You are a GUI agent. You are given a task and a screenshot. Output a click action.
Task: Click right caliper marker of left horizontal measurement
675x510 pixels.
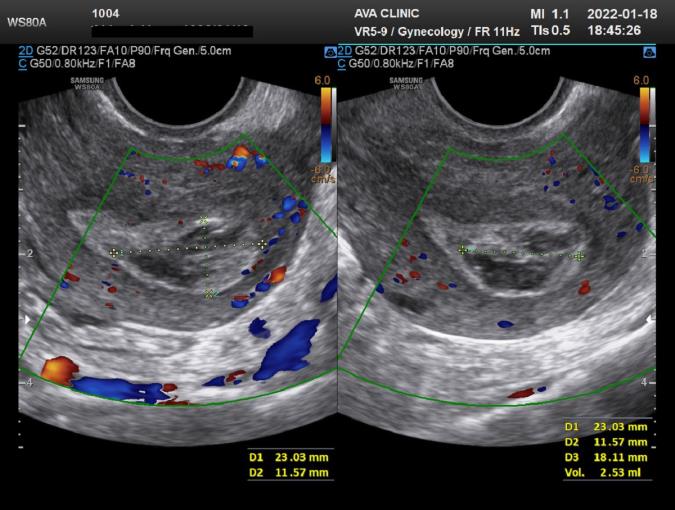(263, 243)
